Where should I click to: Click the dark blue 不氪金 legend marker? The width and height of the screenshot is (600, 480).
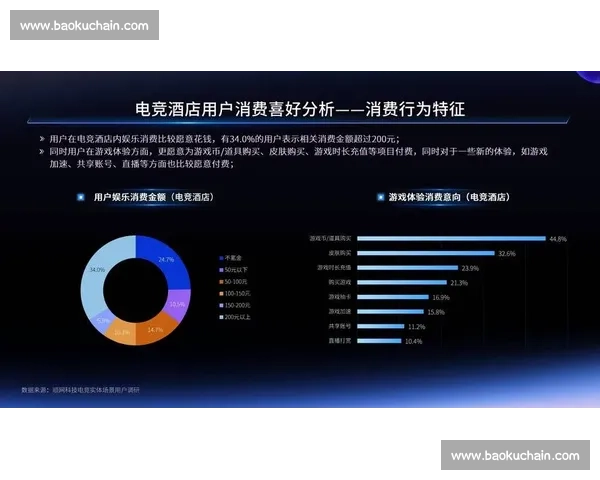[x=221, y=255]
